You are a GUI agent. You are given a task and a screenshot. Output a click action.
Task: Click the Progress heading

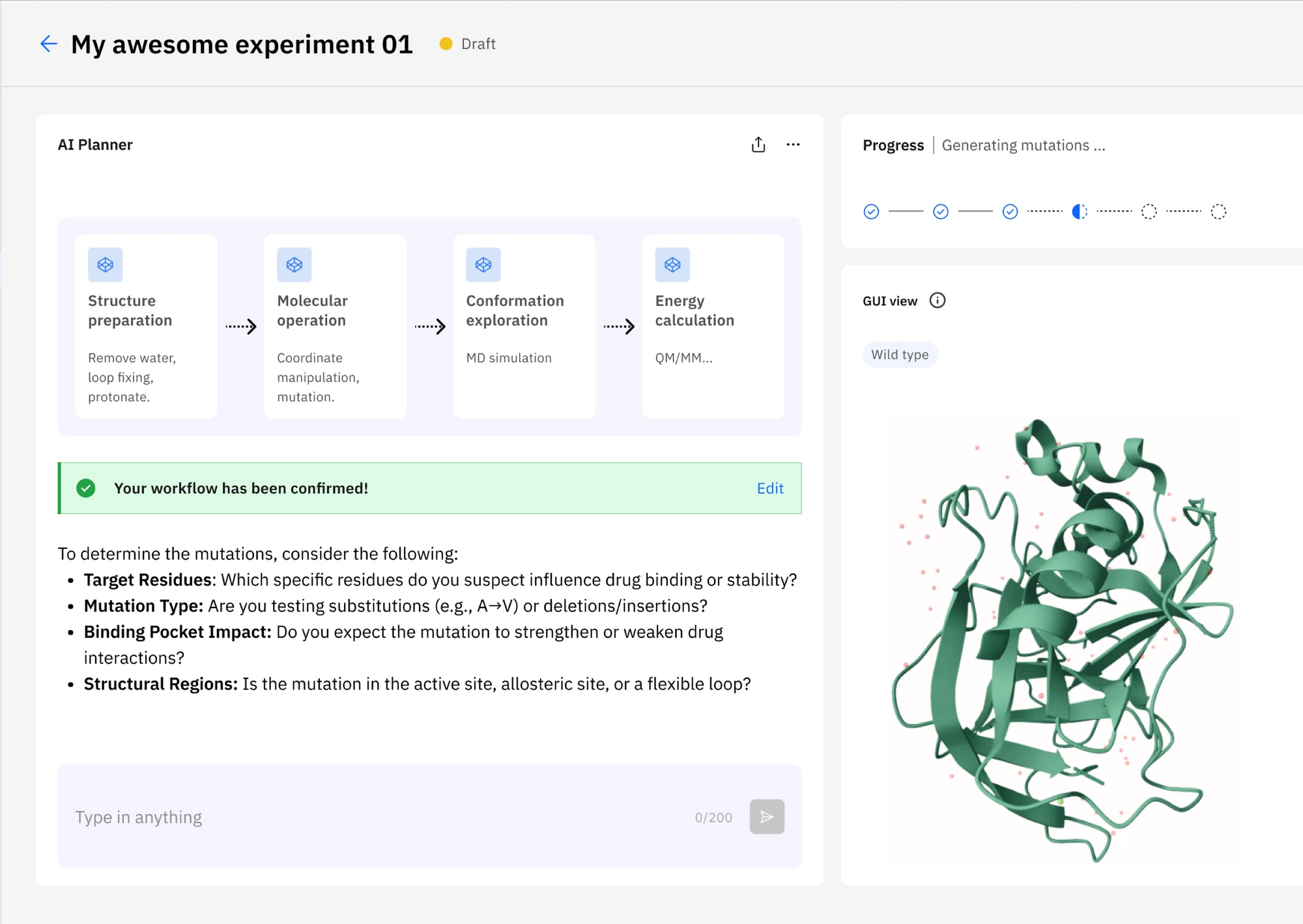point(893,145)
